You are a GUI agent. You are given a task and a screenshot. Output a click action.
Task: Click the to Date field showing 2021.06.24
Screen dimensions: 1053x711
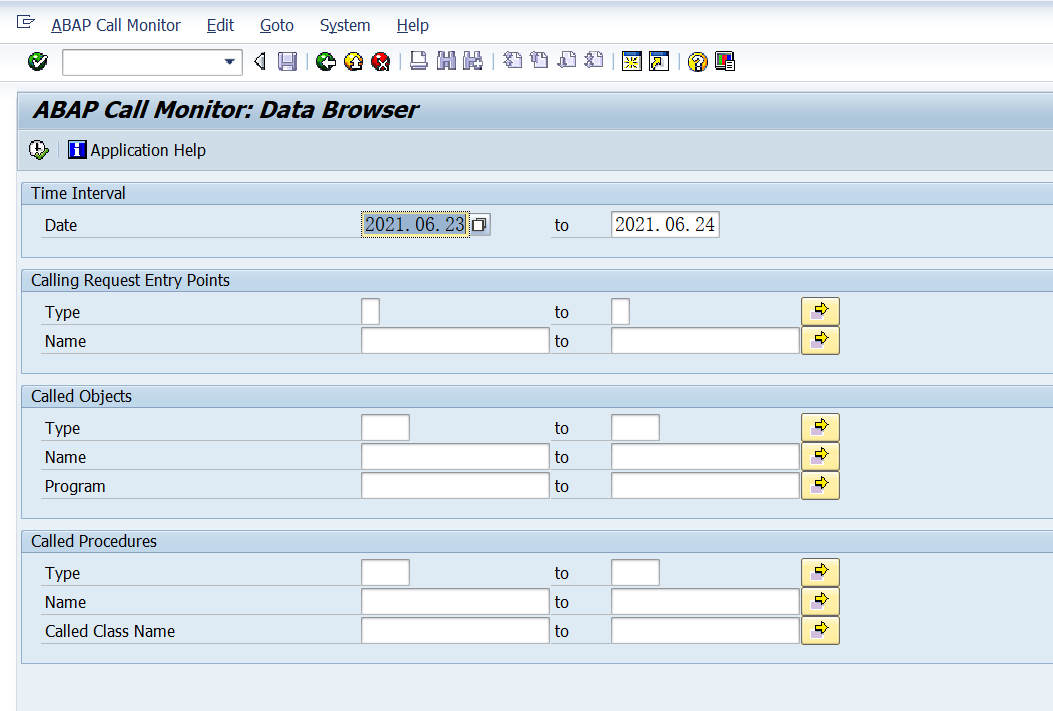pyautogui.click(x=665, y=224)
